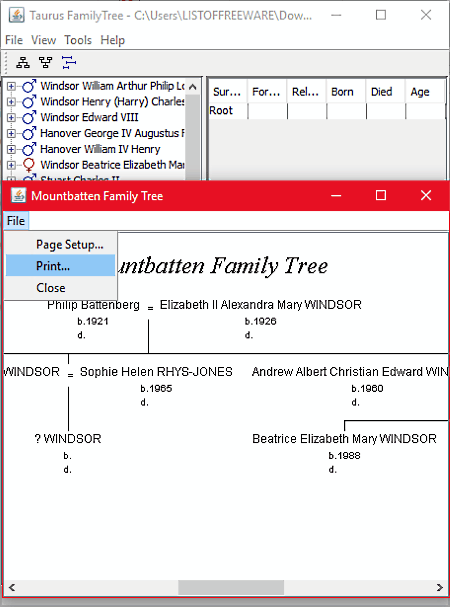Click the chart scroll right arrow

(x=439, y=587)
